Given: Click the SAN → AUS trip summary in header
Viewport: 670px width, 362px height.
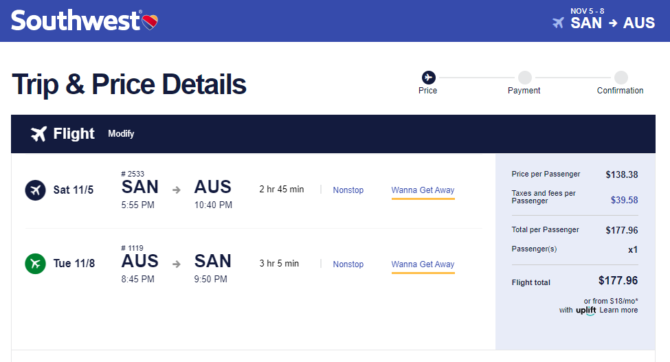Looking at the screenshot, I should pyautogui.click(x=612, y=23).
